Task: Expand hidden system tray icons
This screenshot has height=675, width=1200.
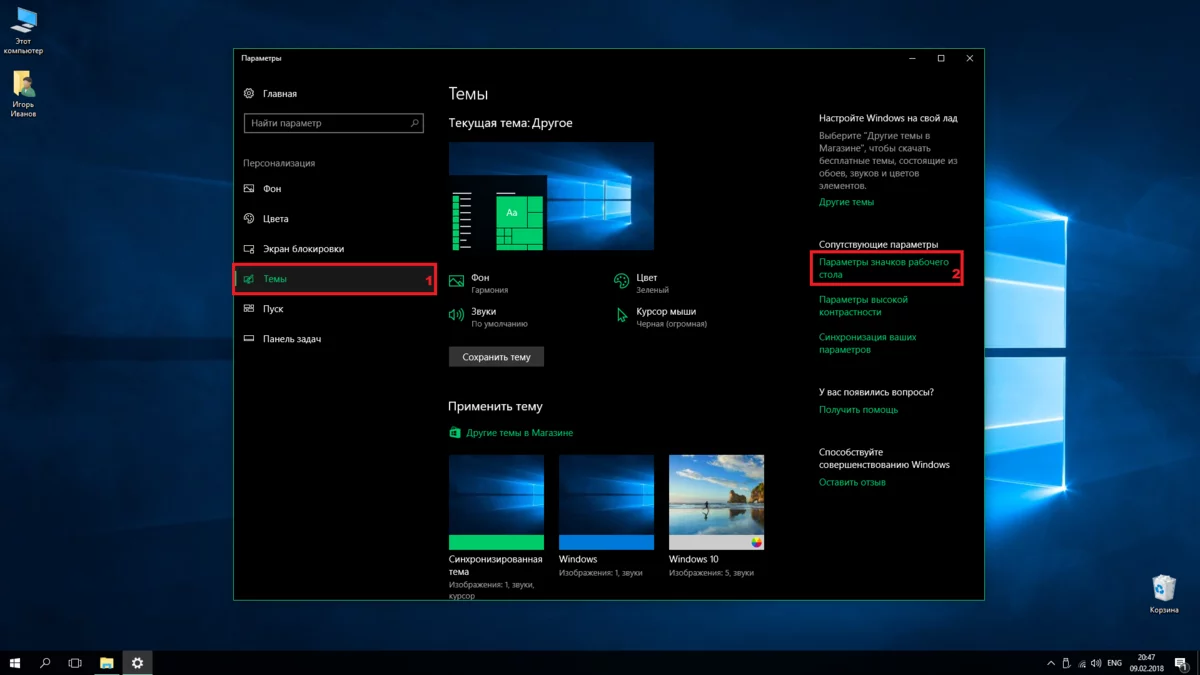Action: [1050, 662]
